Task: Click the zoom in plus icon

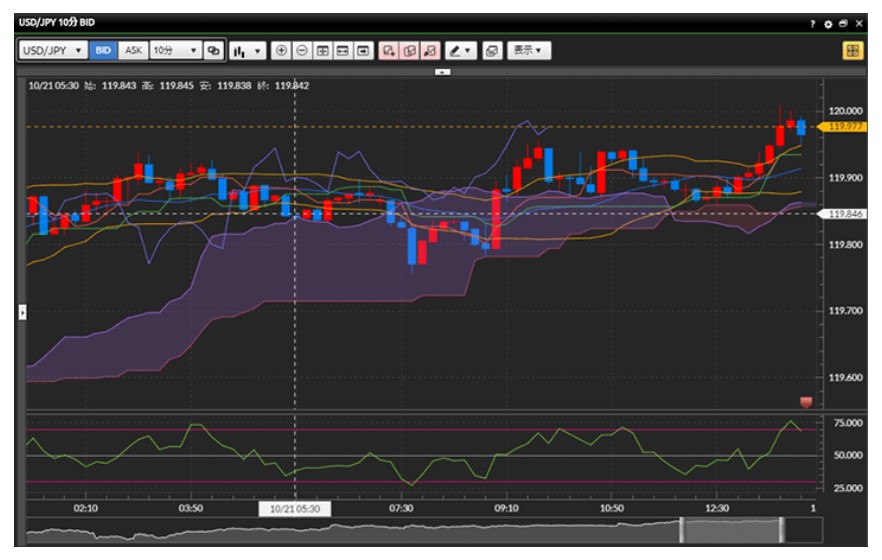Action: [281, 50]
